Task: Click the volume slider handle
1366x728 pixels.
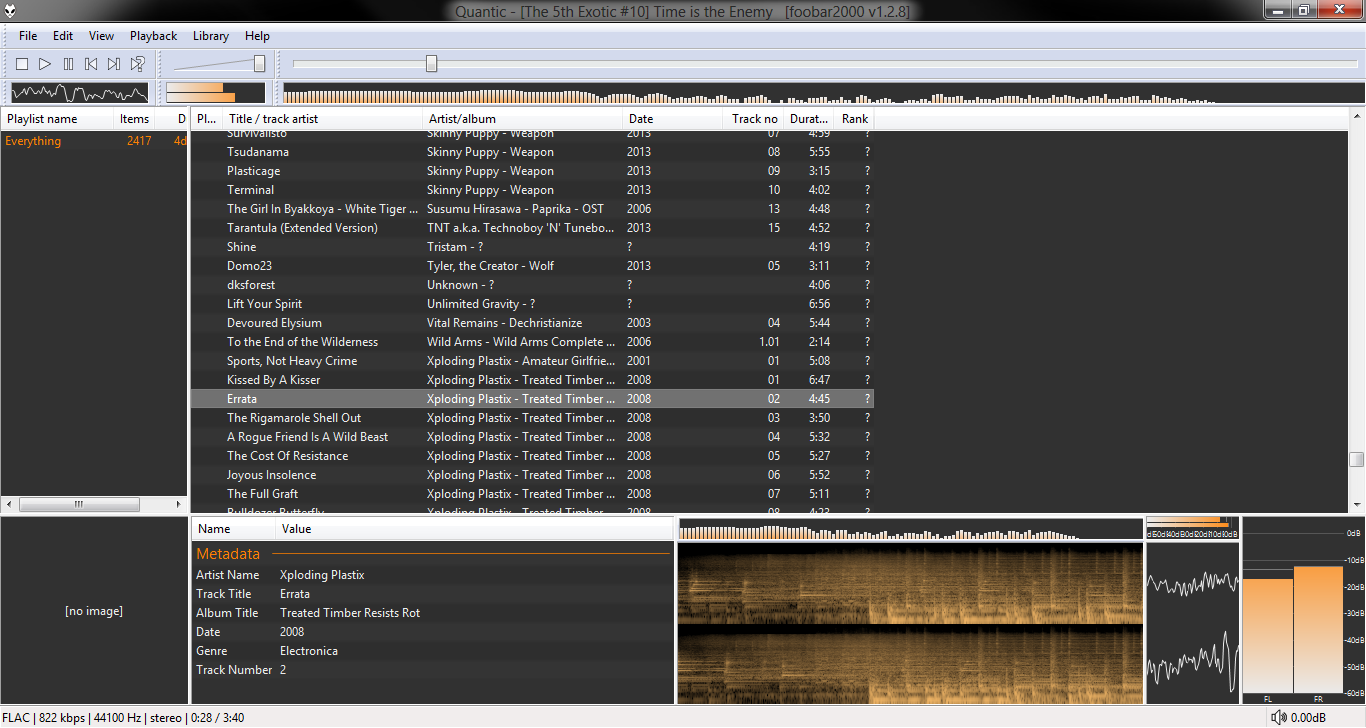Action: click(x=260, y=64)
